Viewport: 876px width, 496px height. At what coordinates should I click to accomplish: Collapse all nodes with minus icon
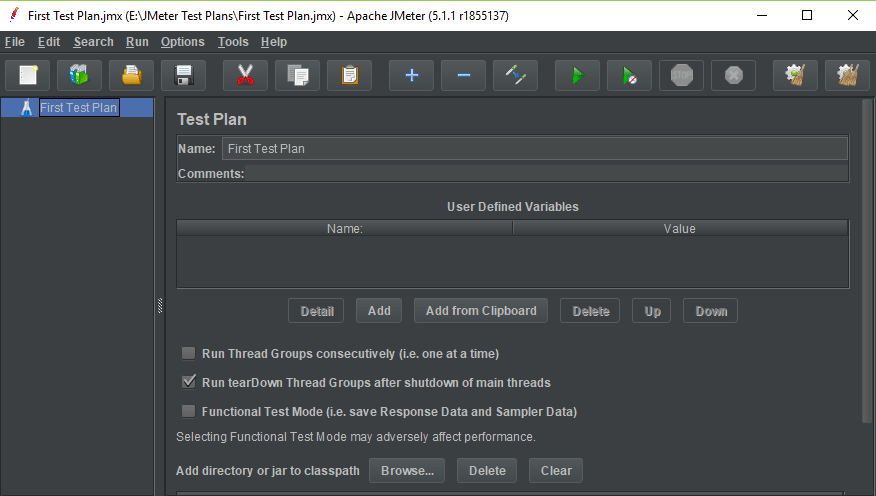[463, 75]
